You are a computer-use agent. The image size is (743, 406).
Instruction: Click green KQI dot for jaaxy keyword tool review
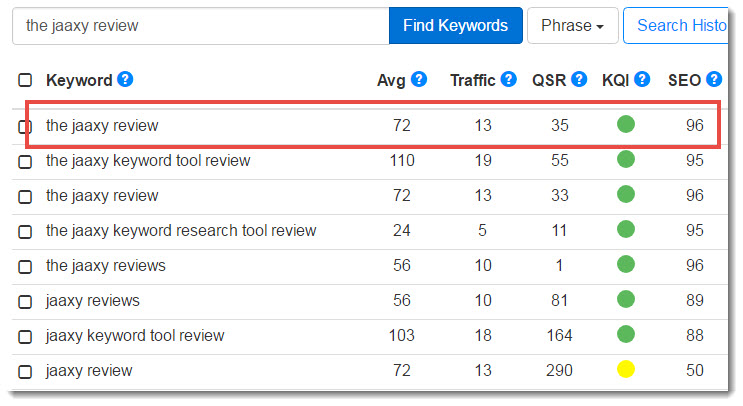pos(626,334)
